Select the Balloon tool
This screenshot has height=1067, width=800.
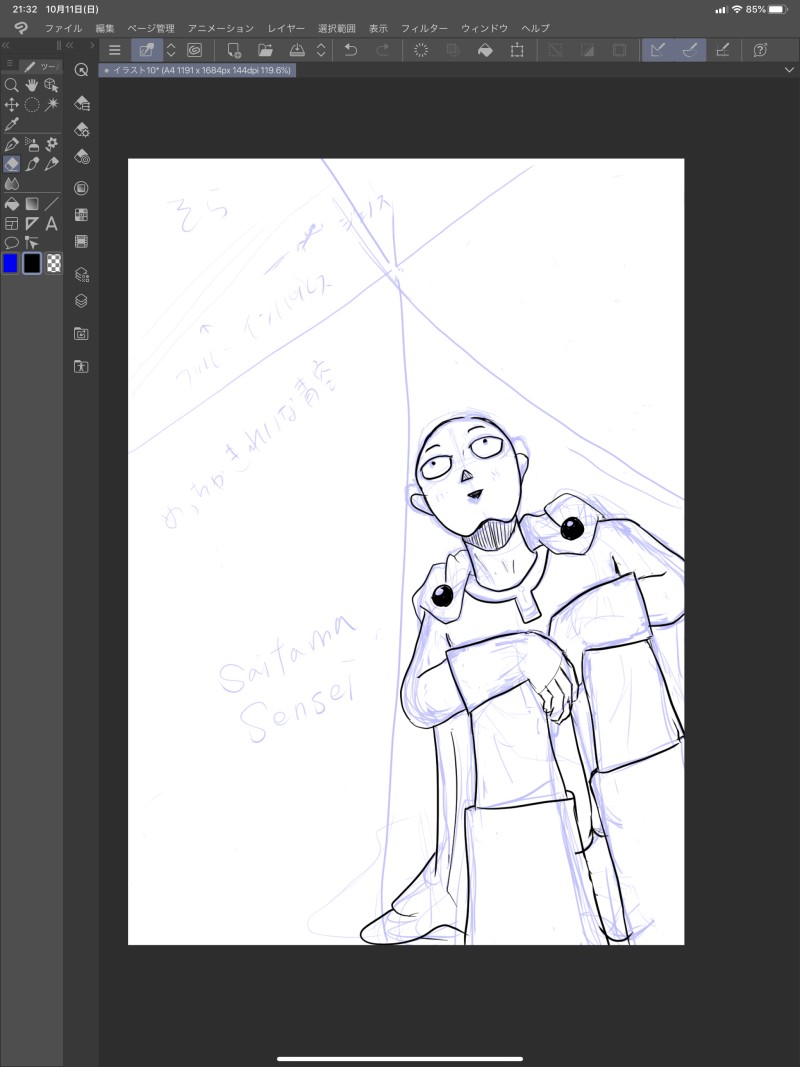(12, 243)
